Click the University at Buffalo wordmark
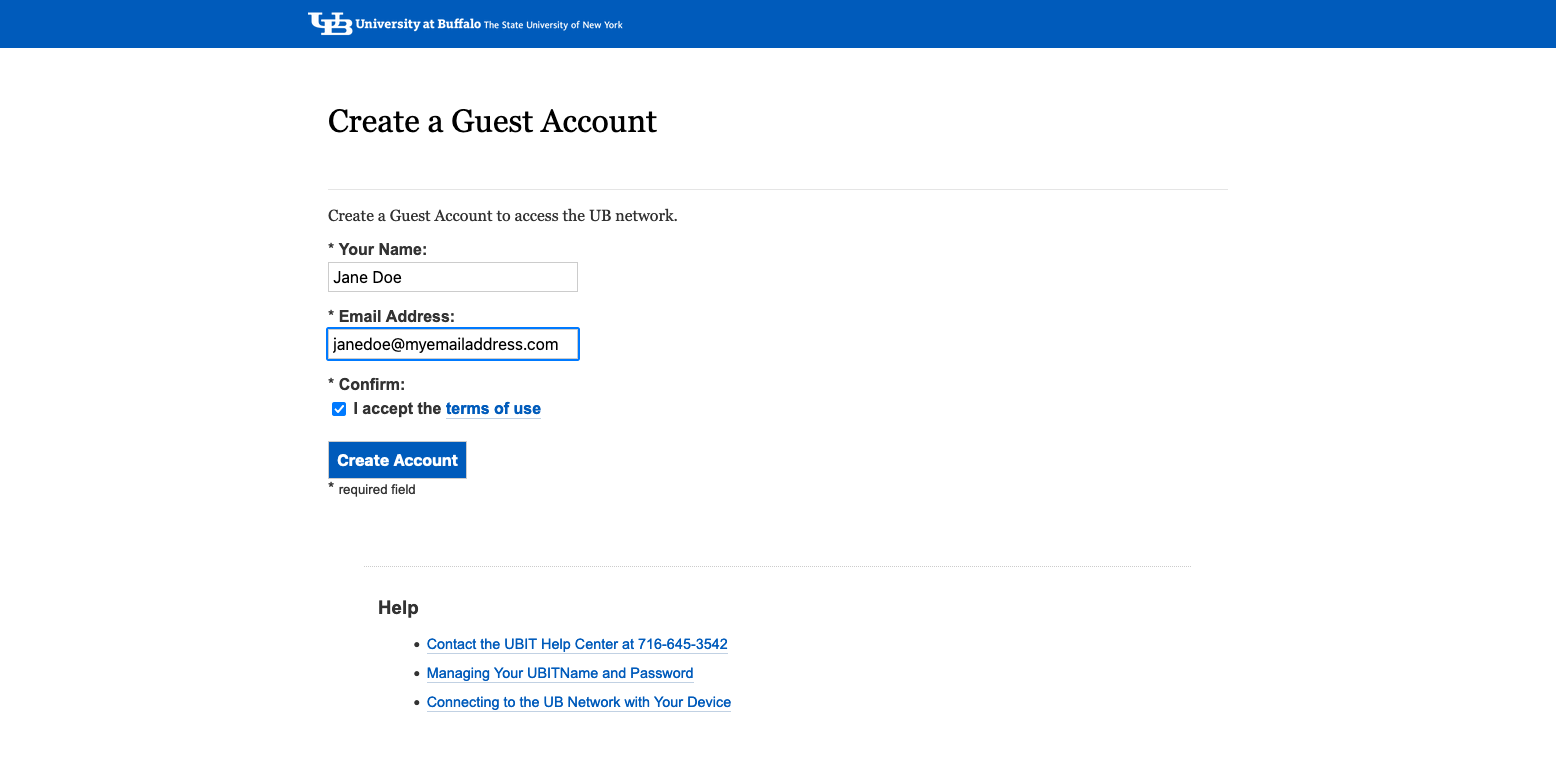Image resolution: width=1556 pixels, height=776 pixels. (418, 24)
